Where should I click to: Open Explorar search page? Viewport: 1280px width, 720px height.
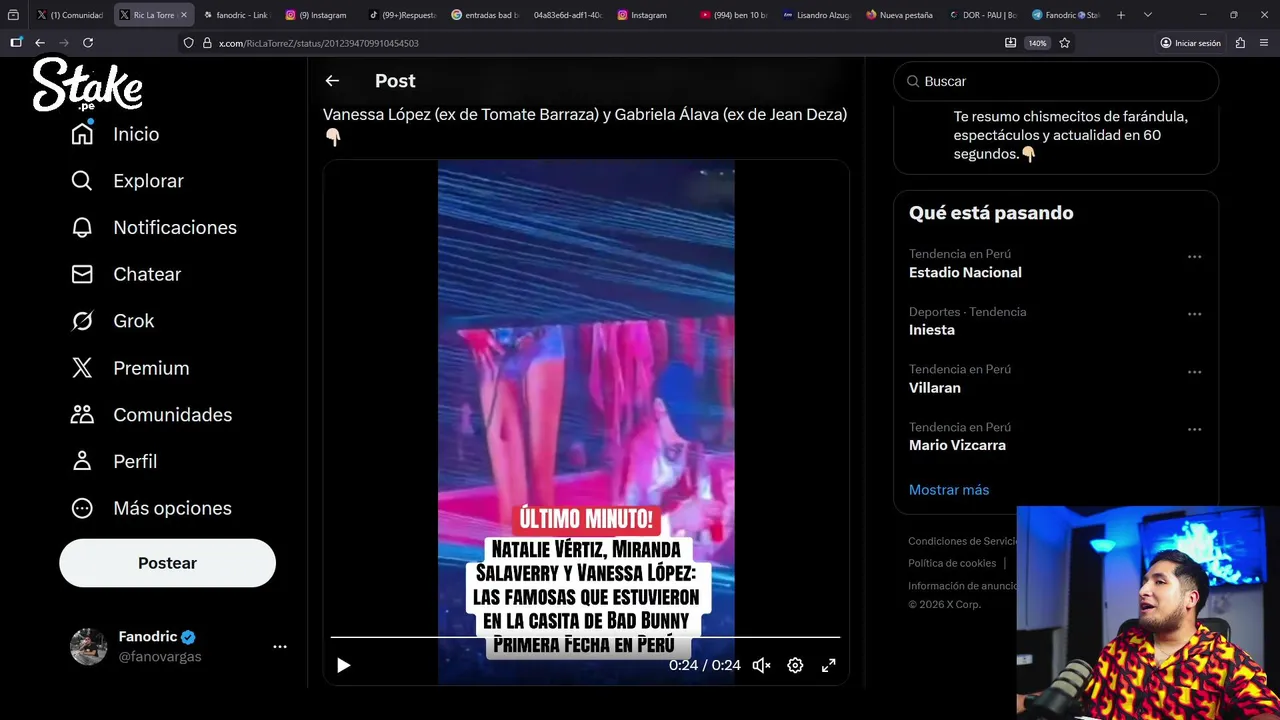[127, 181]
